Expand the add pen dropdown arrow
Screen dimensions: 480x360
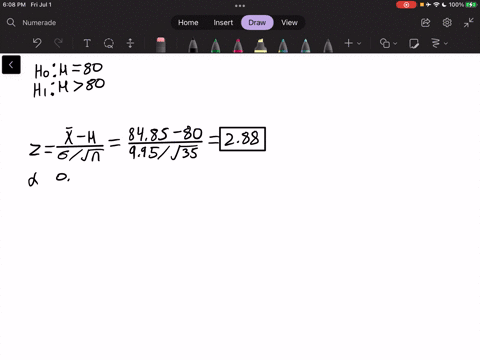pyautogui.click(x=359, y=43)
